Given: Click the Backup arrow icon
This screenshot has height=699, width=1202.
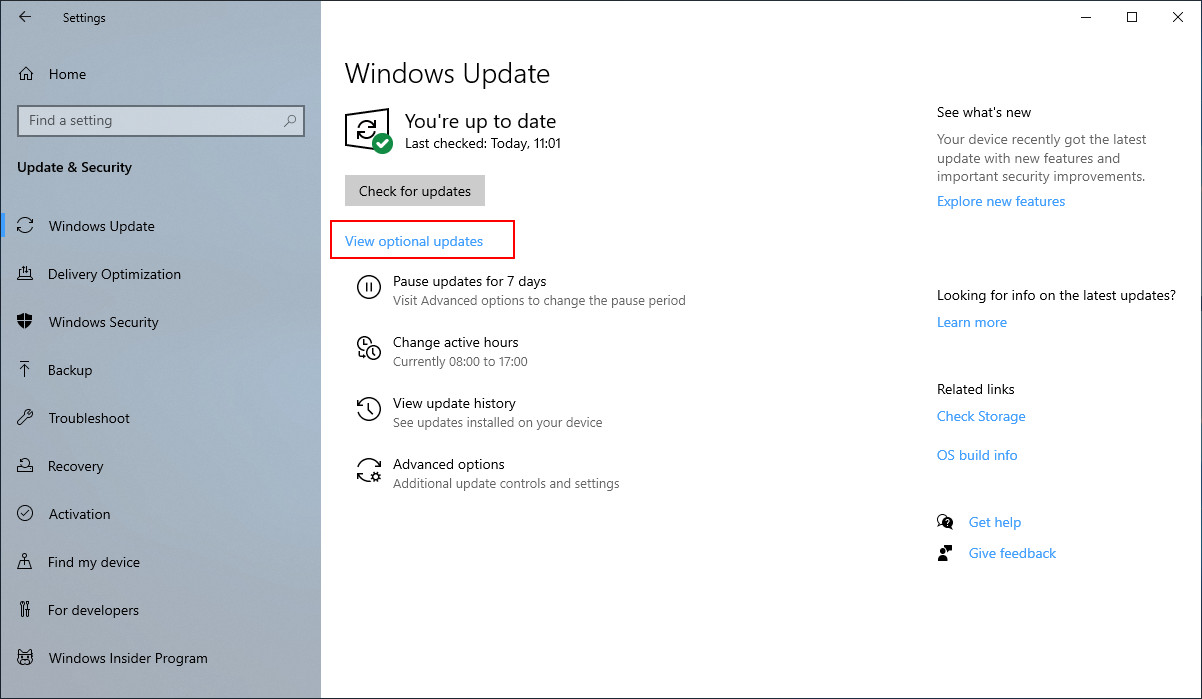Looking at the screenshot, I should (x=26, y=370).
